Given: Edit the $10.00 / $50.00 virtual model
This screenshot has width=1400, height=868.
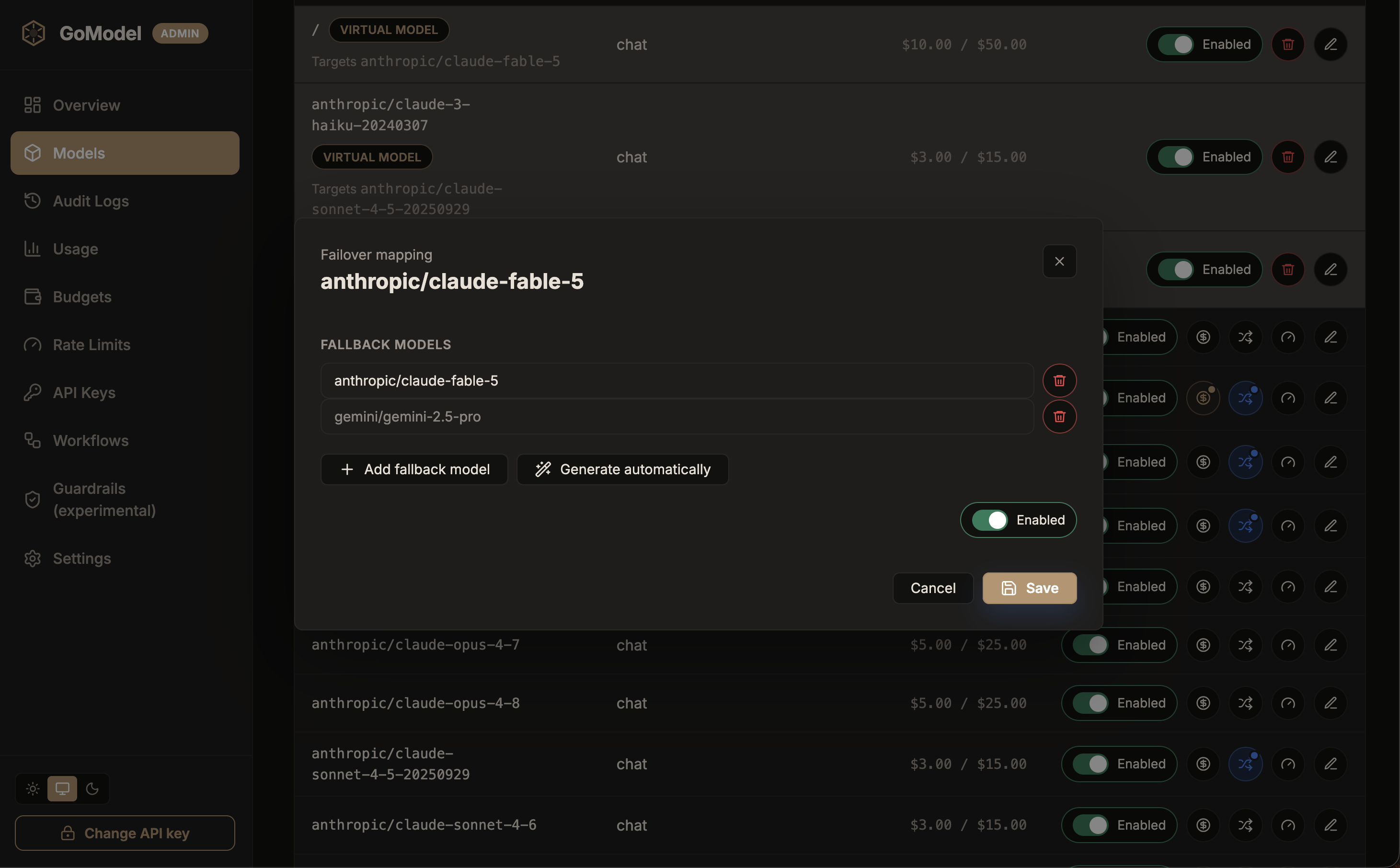Looking at the screenshot, I should pyautogui.click(x=1331, y=44).
